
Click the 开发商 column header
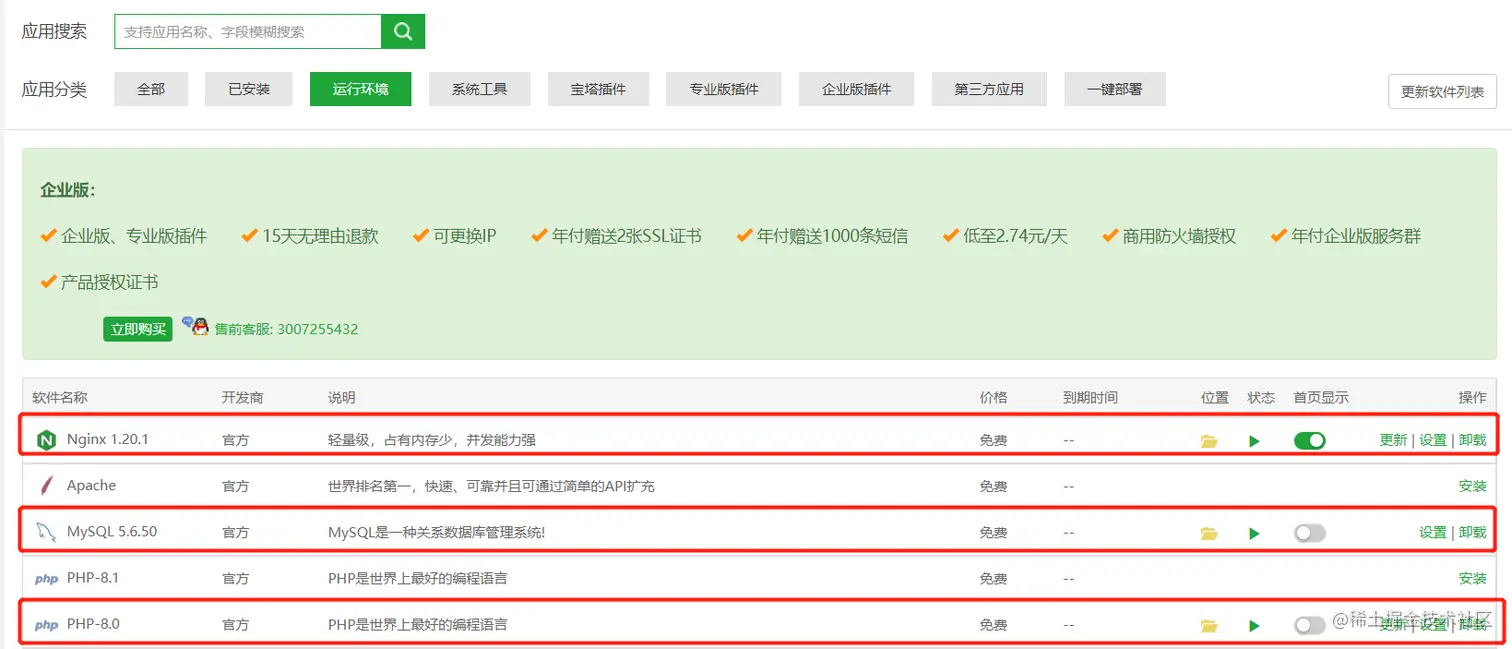point(243,397)
